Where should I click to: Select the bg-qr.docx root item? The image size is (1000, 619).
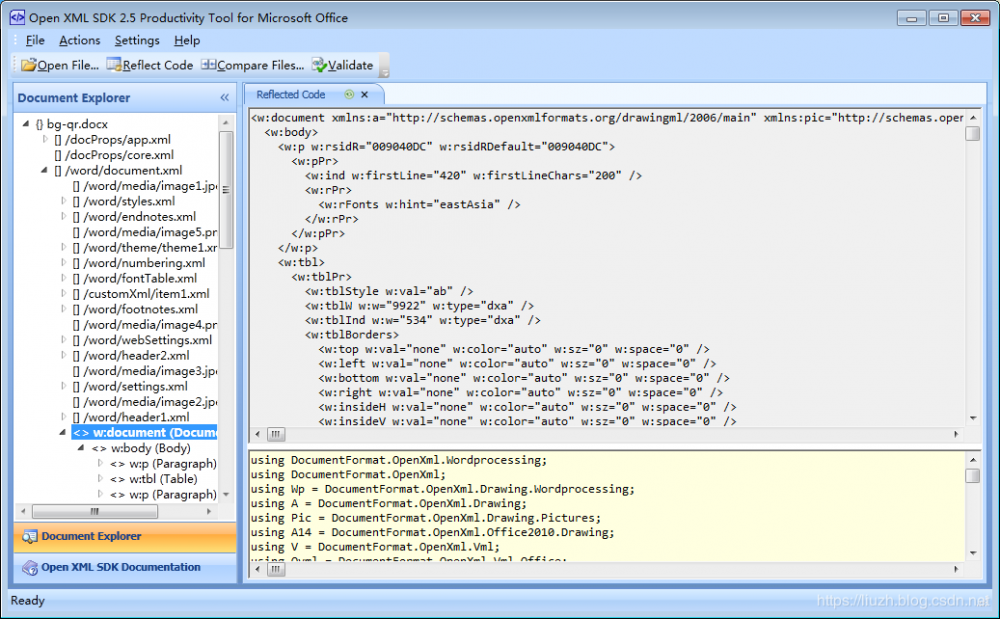[71, 124]
